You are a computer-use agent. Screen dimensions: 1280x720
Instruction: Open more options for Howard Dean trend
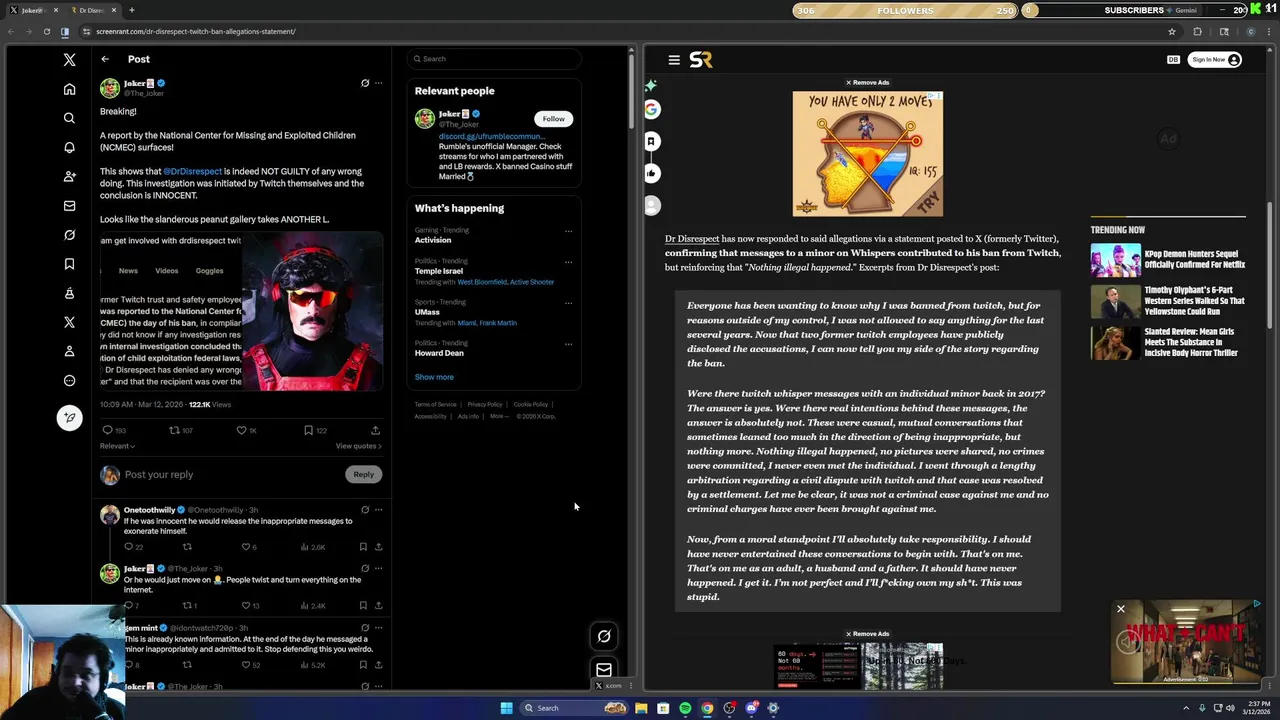568,344
